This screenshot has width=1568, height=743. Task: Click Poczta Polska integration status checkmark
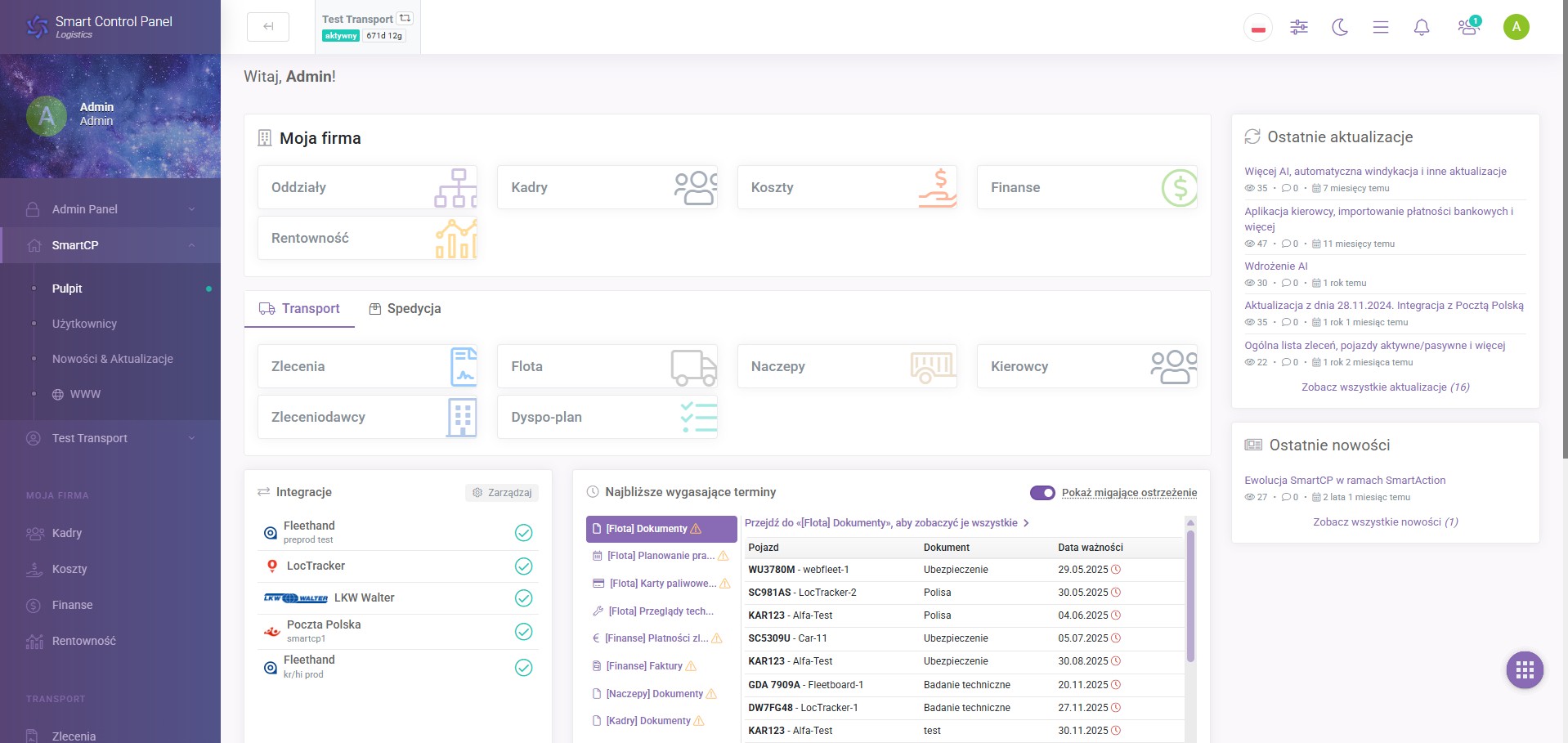pos(524,632)
